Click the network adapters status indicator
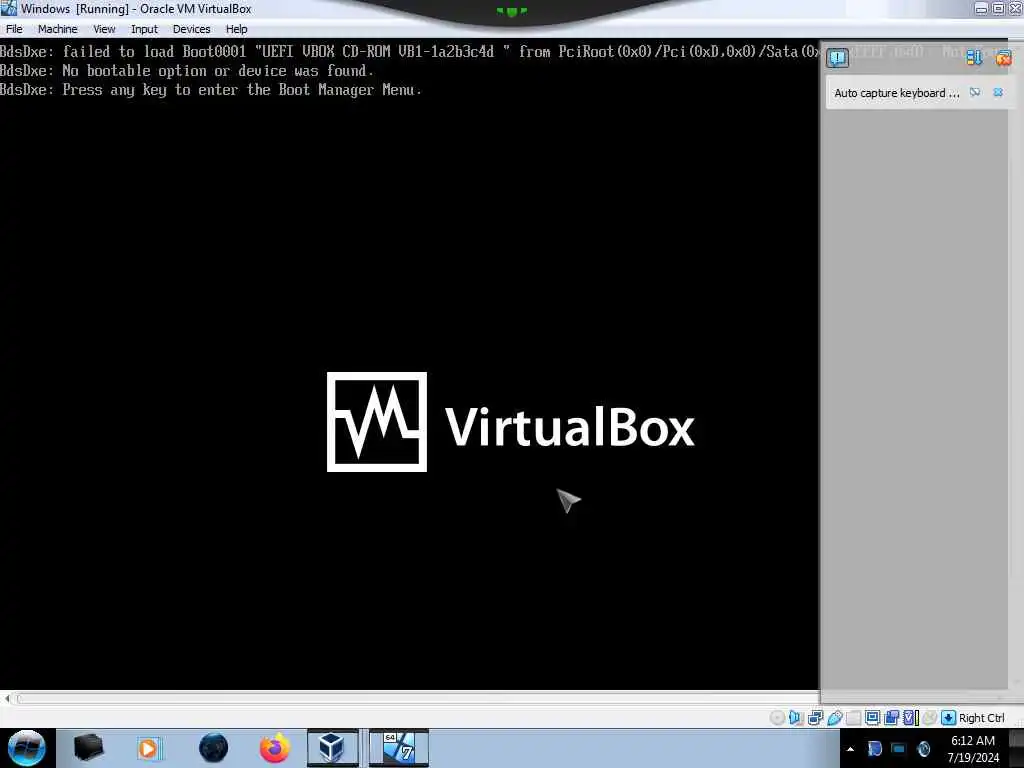 pos(815,718)
